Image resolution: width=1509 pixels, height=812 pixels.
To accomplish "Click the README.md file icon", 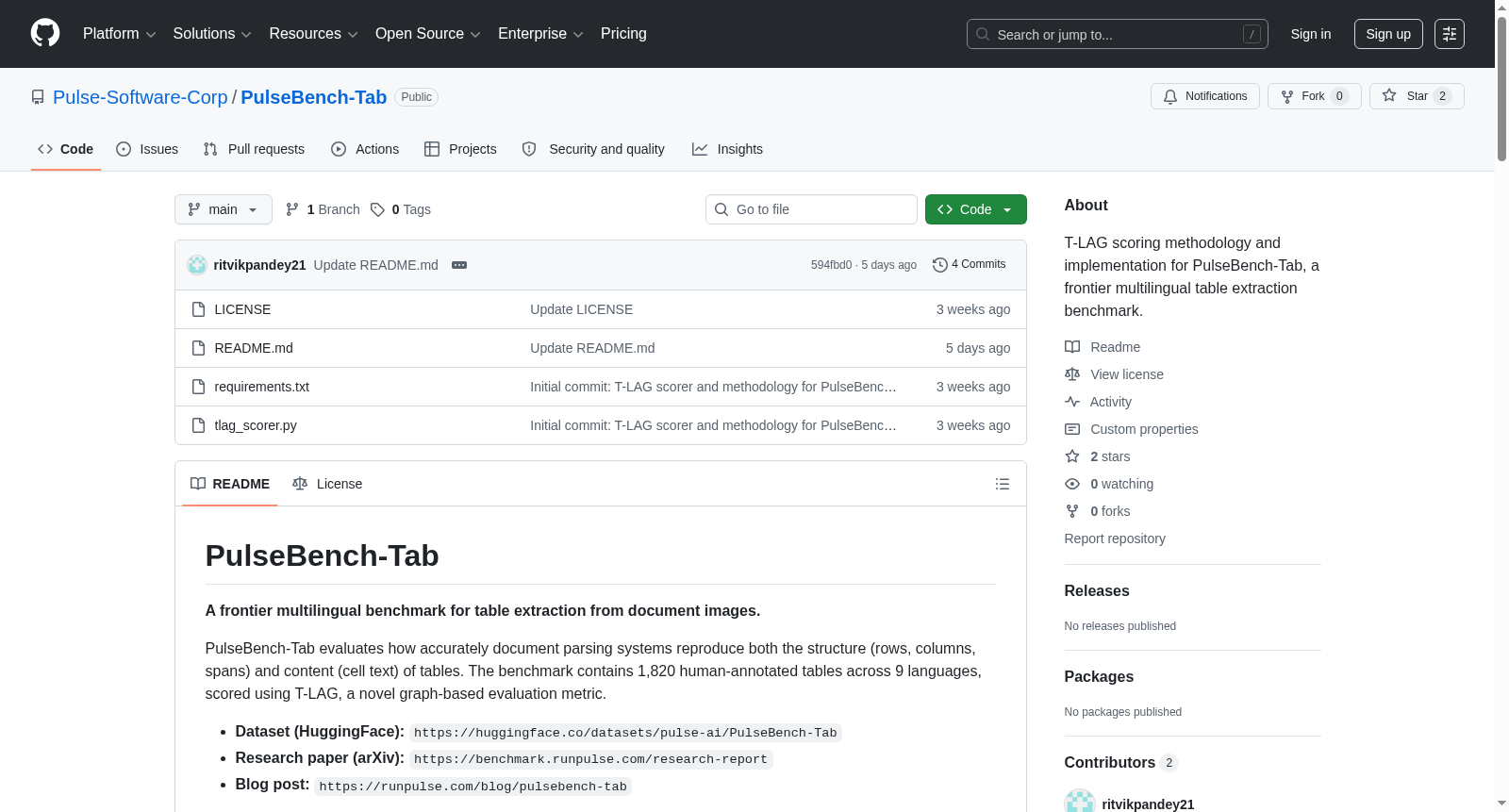I will pos(198,348).
